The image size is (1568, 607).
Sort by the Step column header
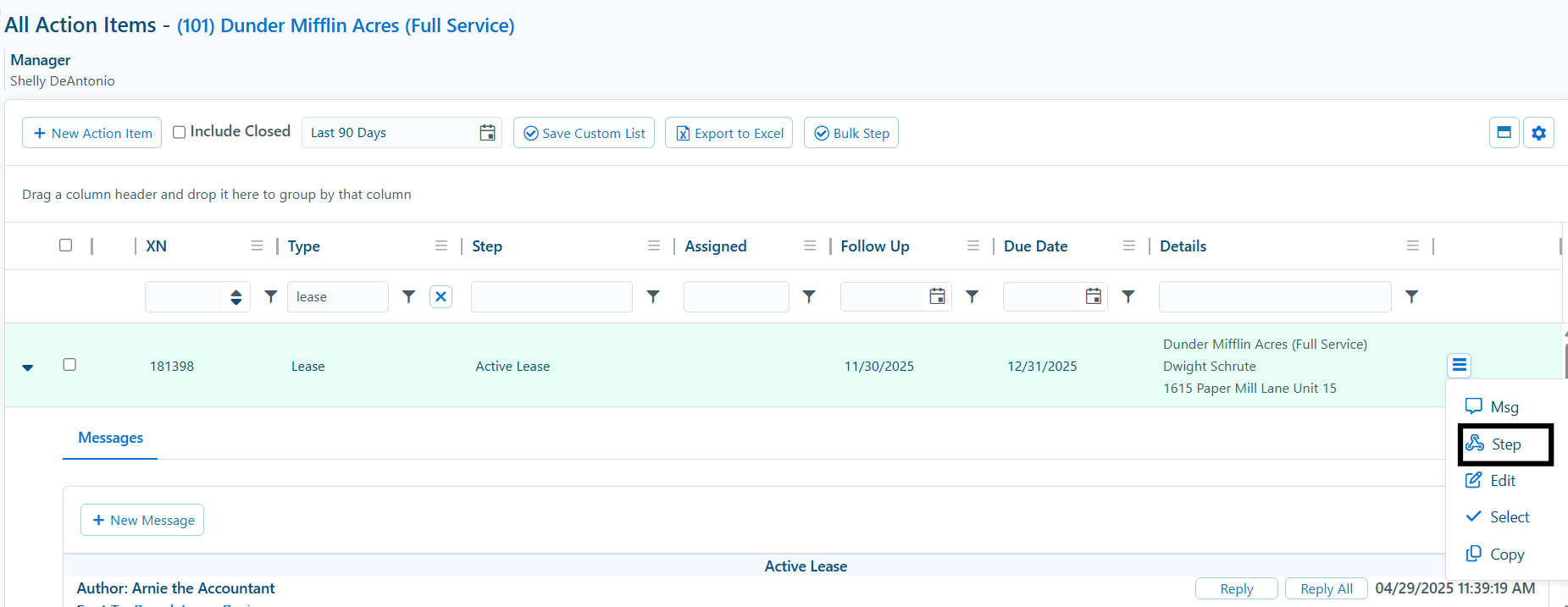pyautogui.click(x=487, y=246)
